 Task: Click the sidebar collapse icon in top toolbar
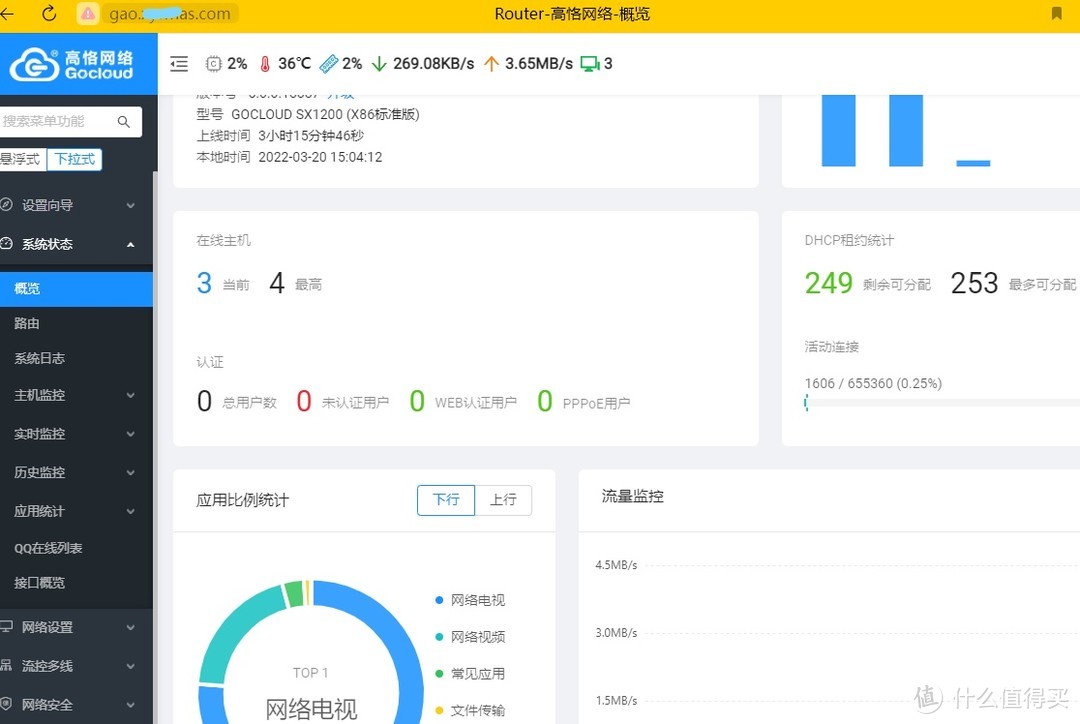tap(178, 63)
